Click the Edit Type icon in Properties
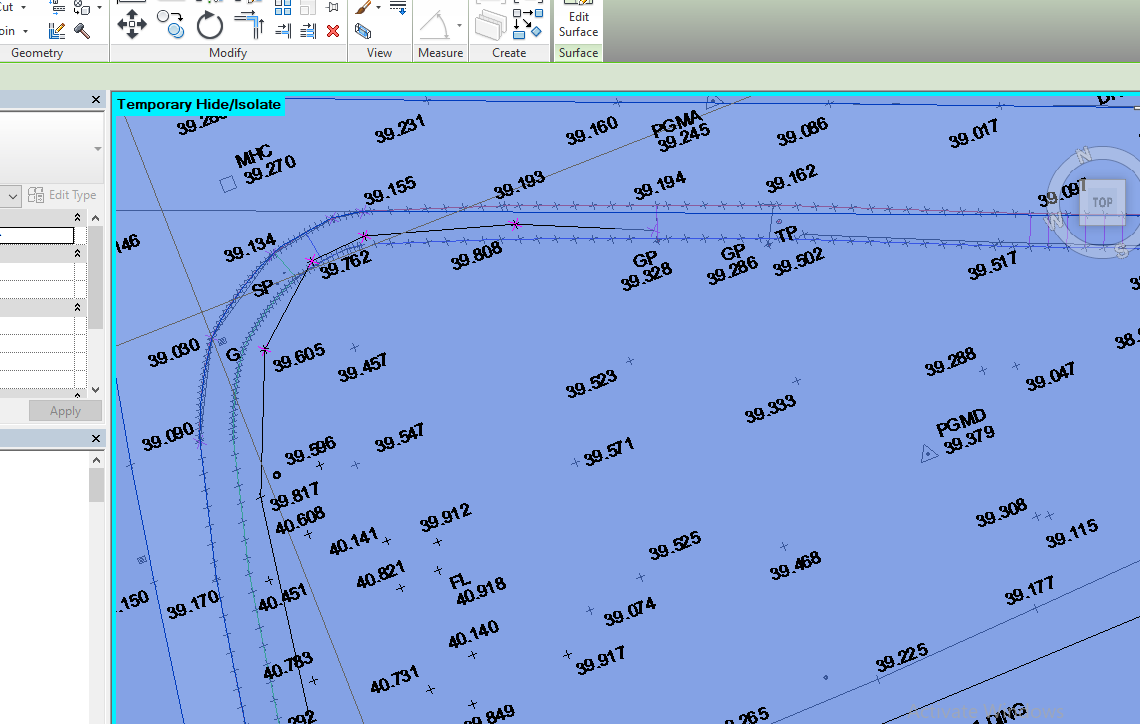The image size is (1140, 724). 36,195
